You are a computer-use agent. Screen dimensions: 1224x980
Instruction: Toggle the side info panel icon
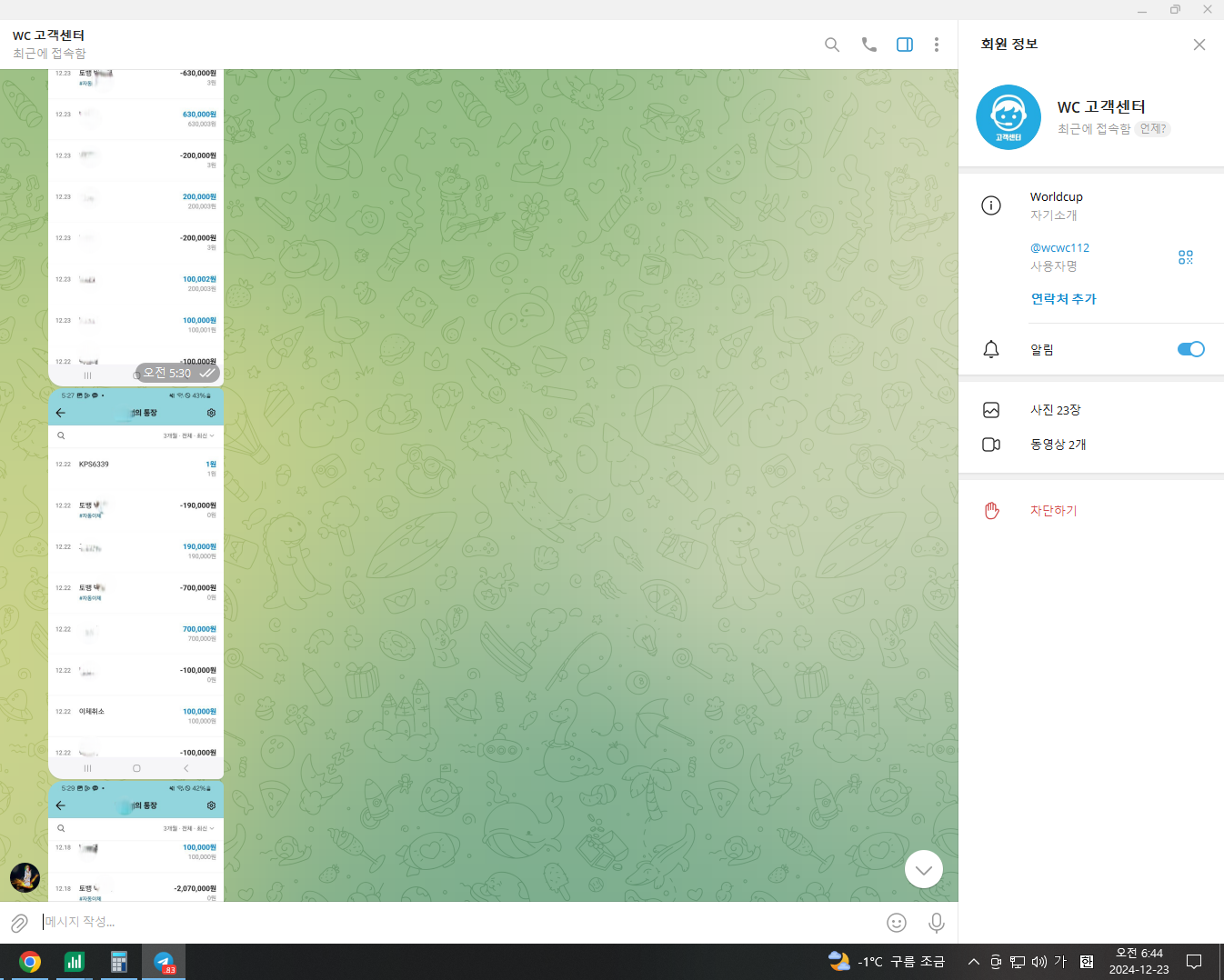(x=904, y=45)
